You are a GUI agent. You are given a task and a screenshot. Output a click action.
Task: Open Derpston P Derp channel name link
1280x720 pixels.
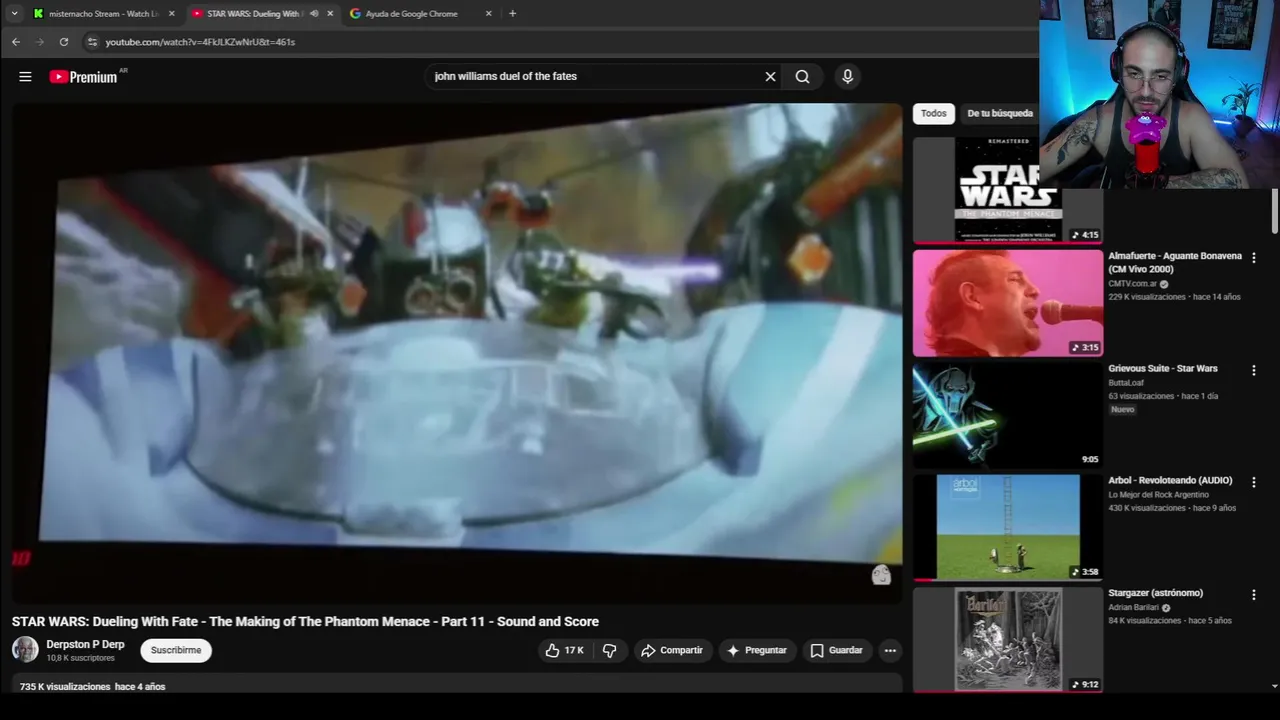[x=85, y=644]
